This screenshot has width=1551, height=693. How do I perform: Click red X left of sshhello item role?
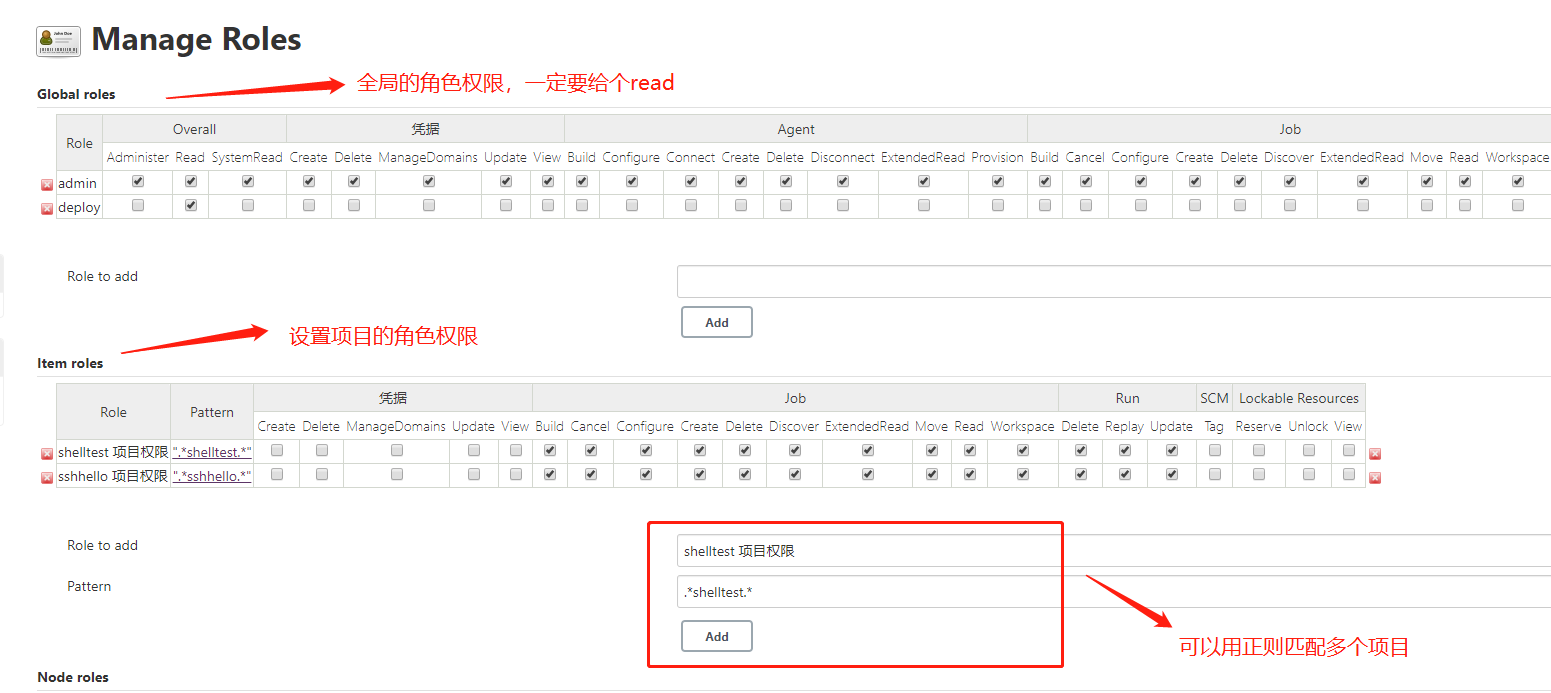tap(47, 478)
